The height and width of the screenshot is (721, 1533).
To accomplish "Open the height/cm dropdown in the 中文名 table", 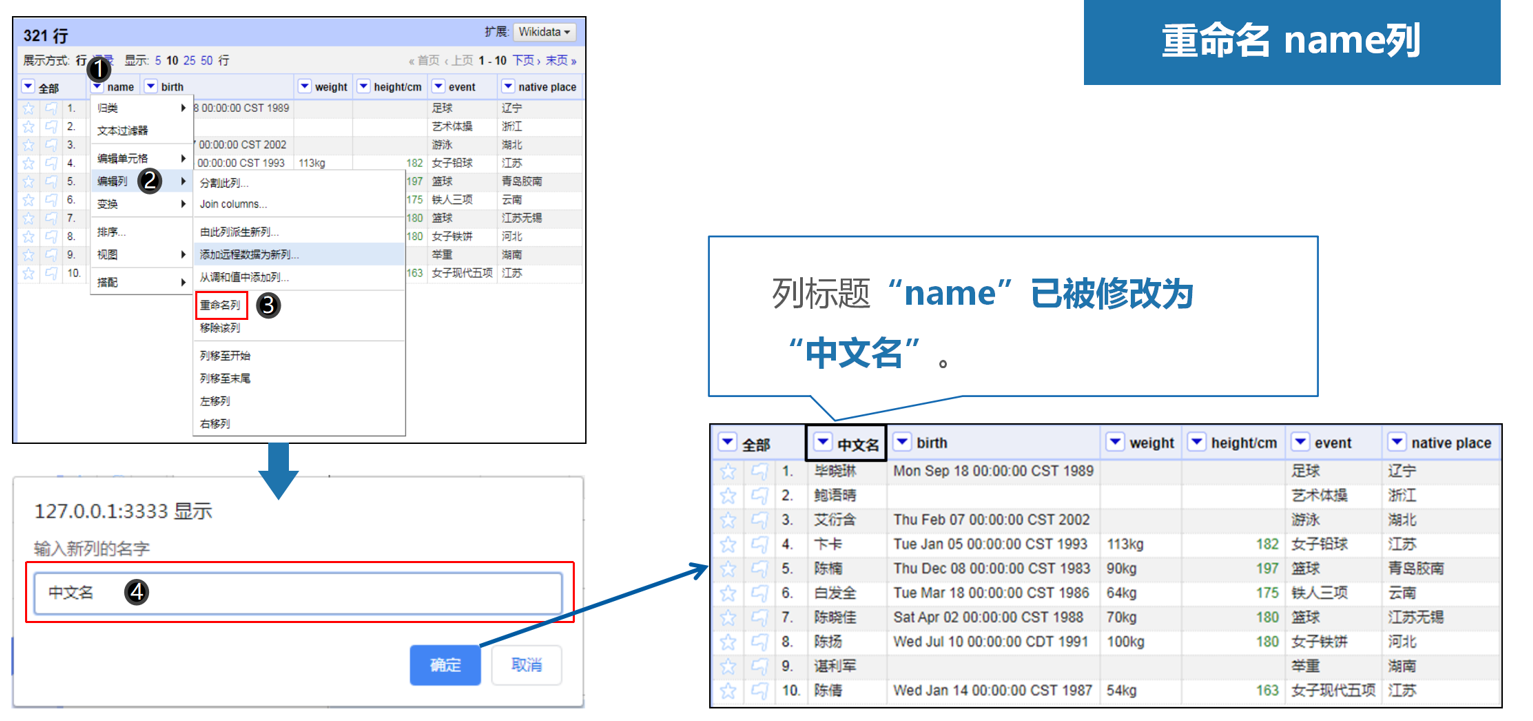I will point(1196,442).
